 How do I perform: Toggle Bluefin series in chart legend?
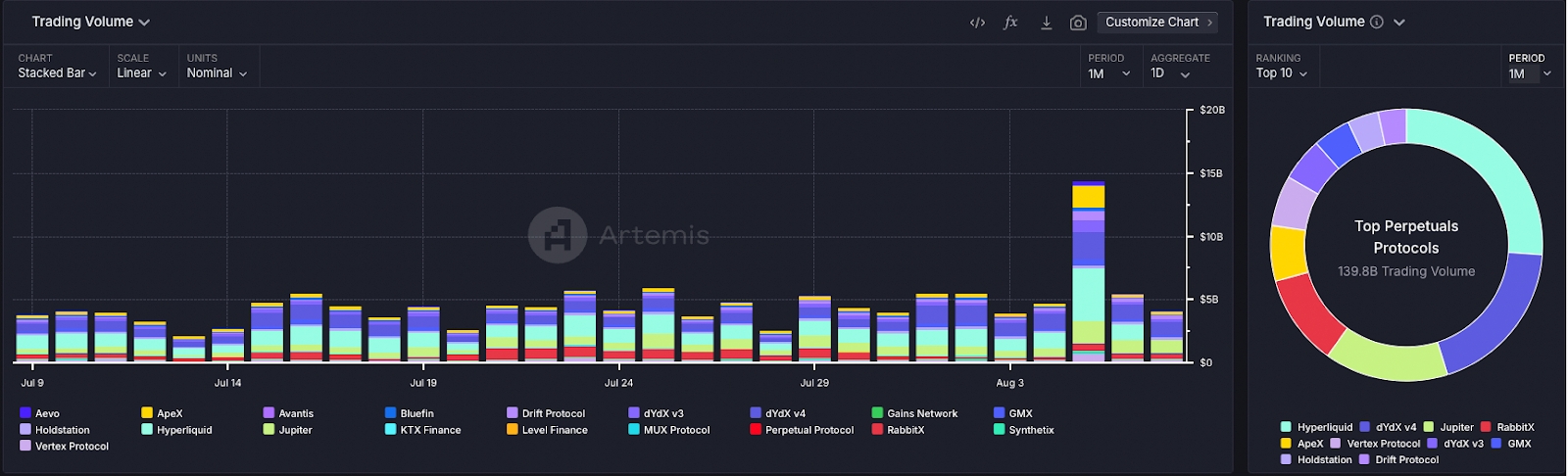(410, 413)
